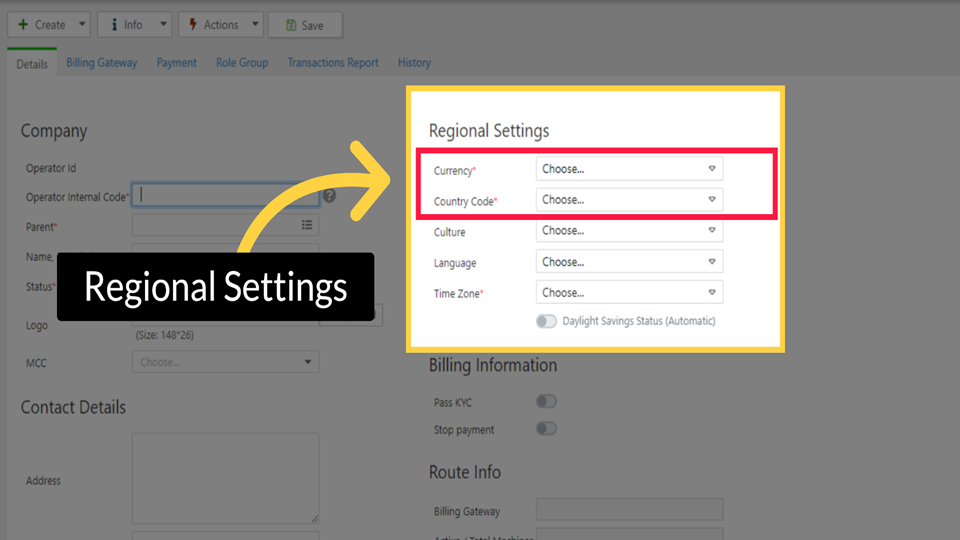The height and width of the screenshot is (540, 960).
Task: Expand the Country Code dropdown
Action: (629, 200)
